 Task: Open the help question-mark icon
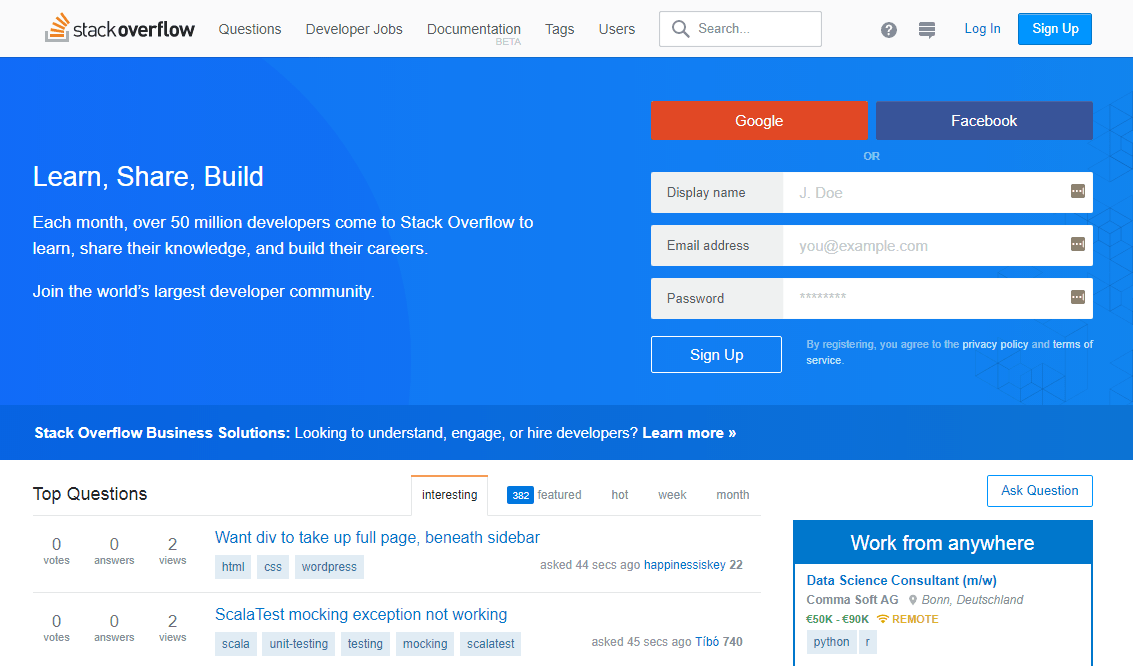click(x=889, y=30)
